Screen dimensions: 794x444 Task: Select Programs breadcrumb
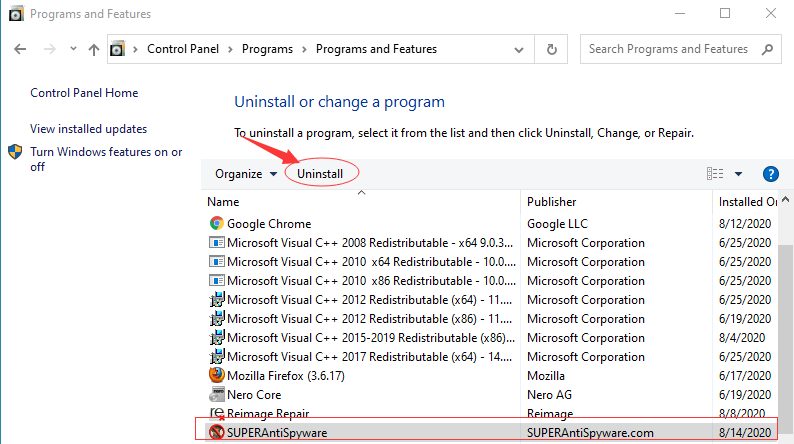point(267,49)
